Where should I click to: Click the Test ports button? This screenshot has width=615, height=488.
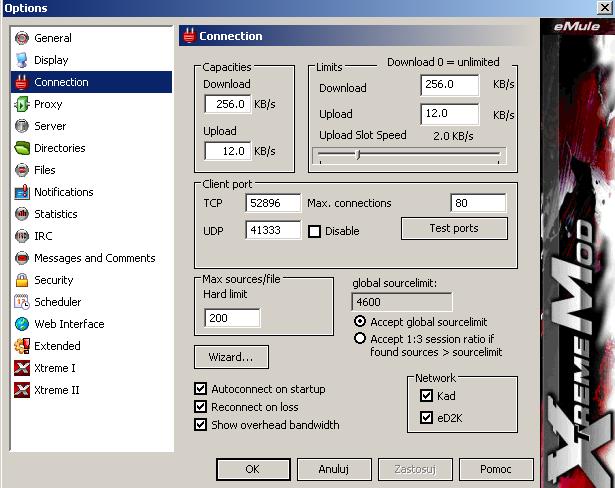click(x=454, y=228)
